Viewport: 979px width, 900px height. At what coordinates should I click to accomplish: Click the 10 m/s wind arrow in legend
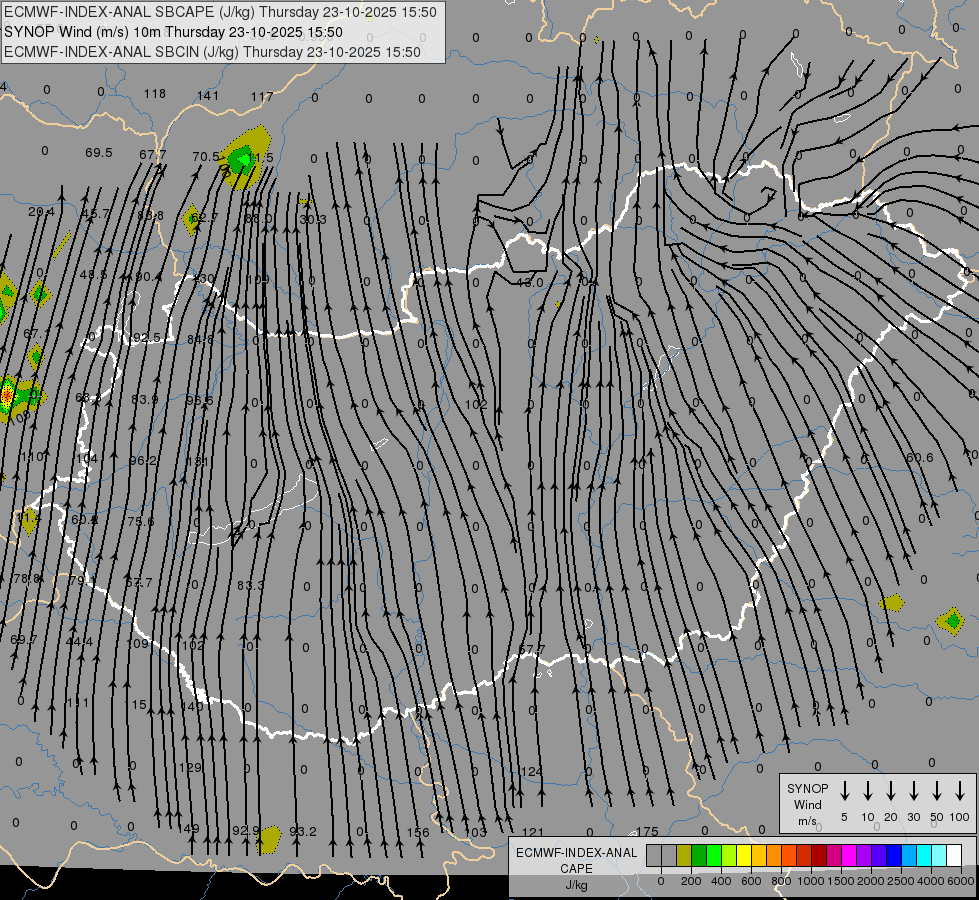(867, 791)
